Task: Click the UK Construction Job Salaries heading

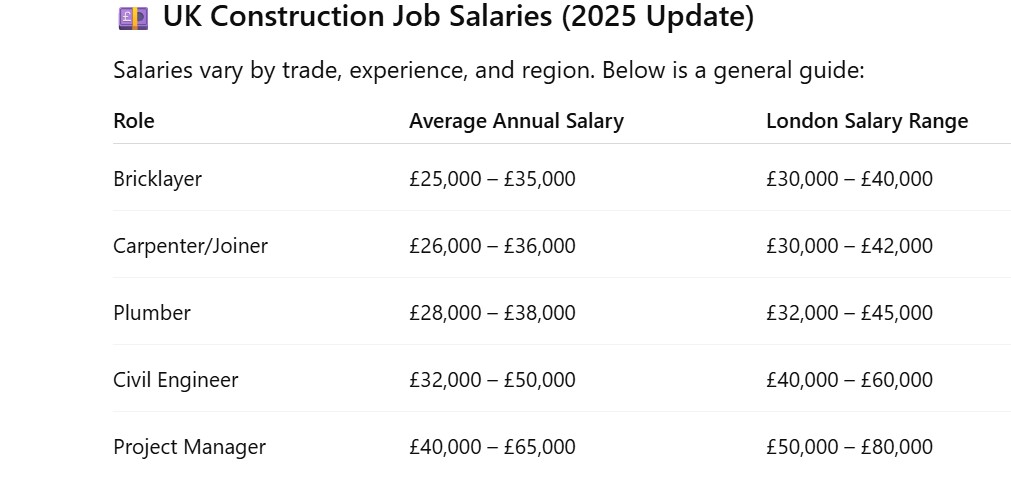Action: 458,17
